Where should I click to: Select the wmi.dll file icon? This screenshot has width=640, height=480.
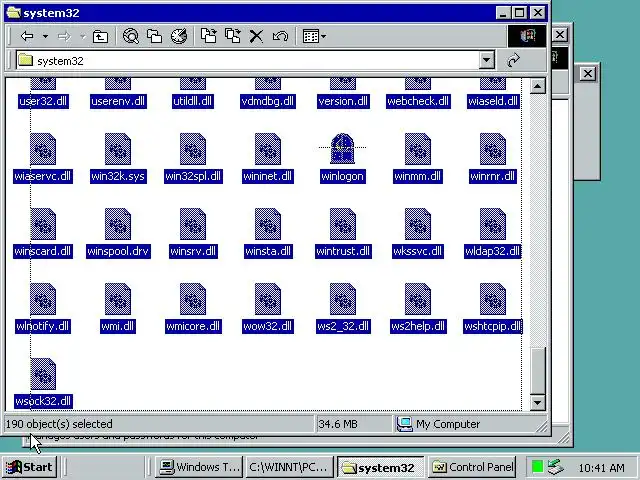[118, 299]
